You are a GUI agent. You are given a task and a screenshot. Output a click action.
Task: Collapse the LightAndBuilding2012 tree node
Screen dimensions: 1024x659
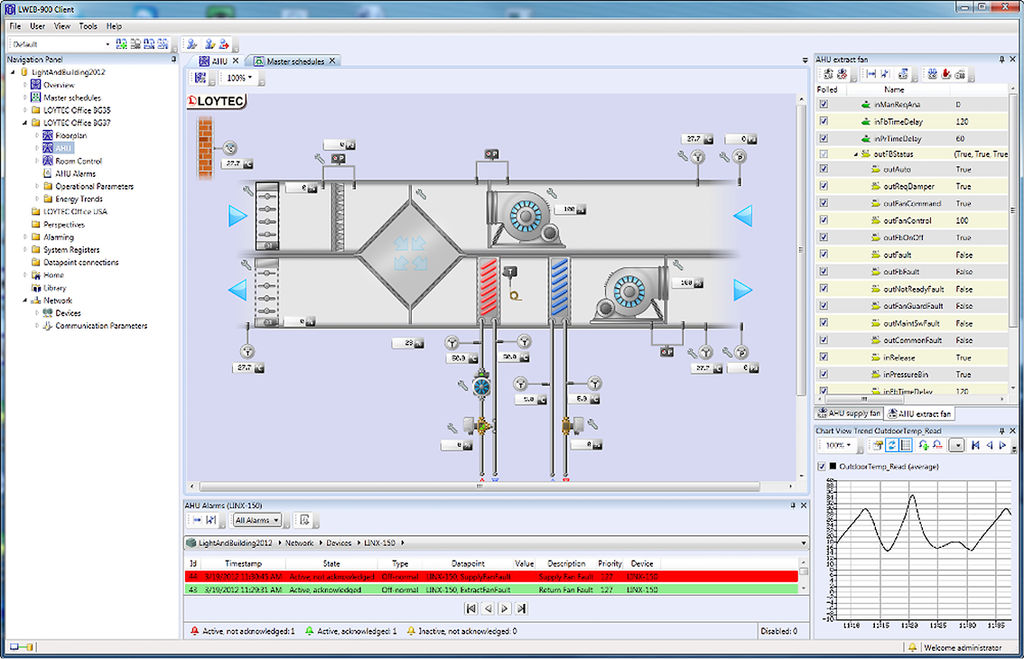tap(13, 72)
